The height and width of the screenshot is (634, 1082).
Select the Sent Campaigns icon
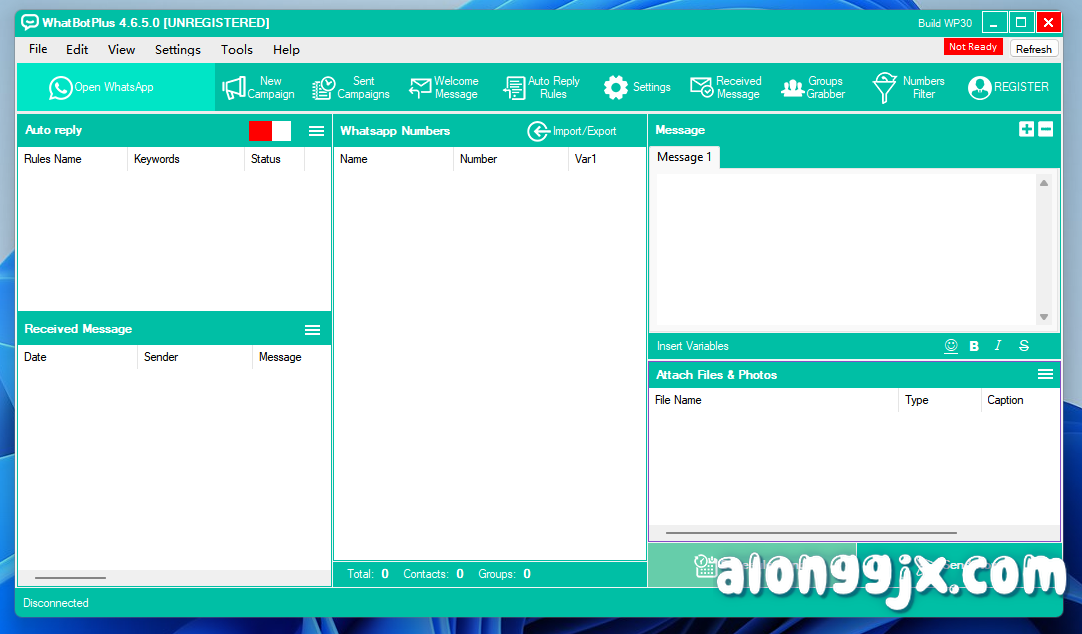click(350, 87)
